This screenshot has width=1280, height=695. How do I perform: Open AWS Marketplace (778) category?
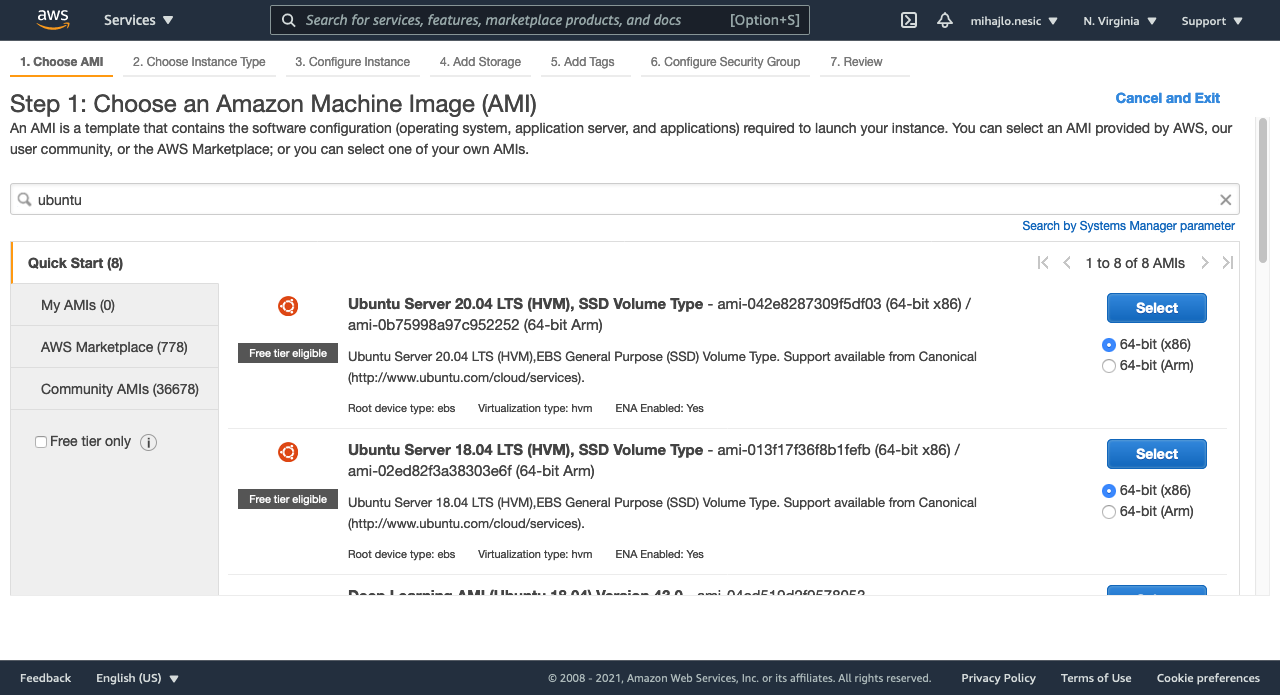(x=114, y=347)
